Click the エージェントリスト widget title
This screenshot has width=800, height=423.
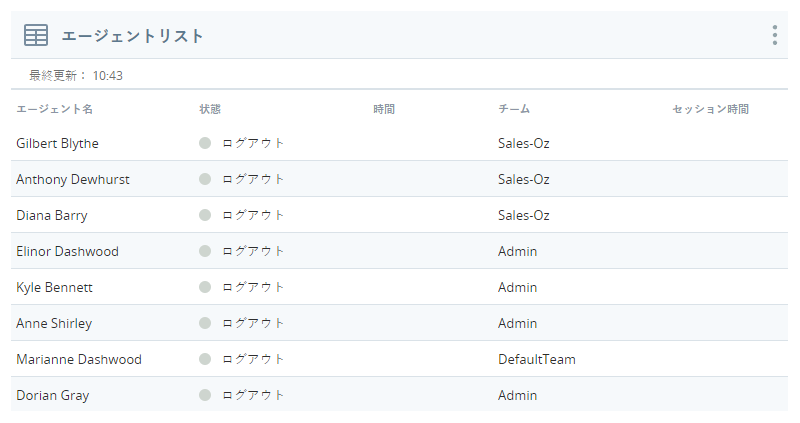pyautogui.click(x=133, y=36)
